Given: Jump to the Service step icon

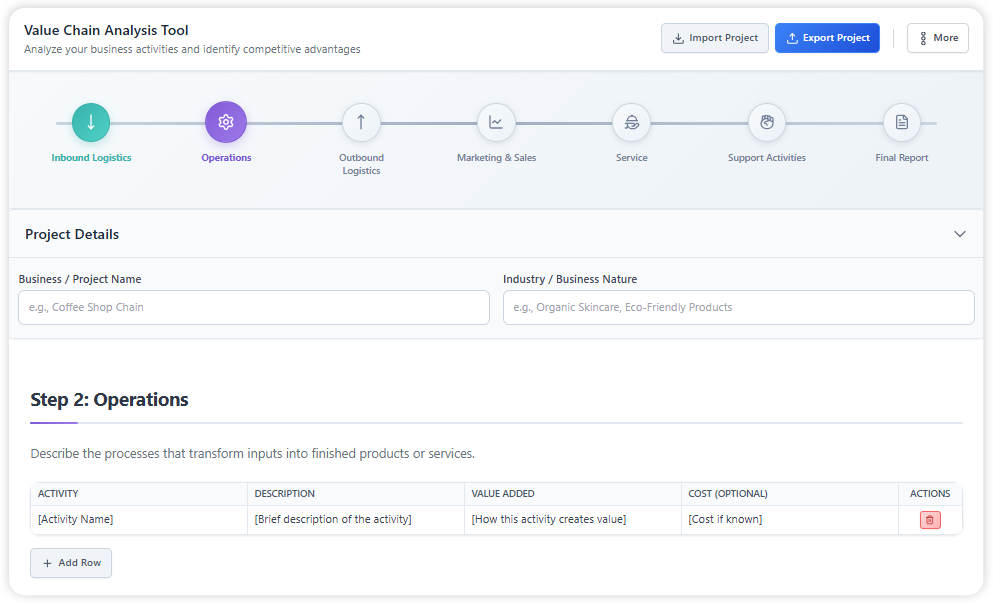Looking at the screenshot, I should (x=631, y=123).
